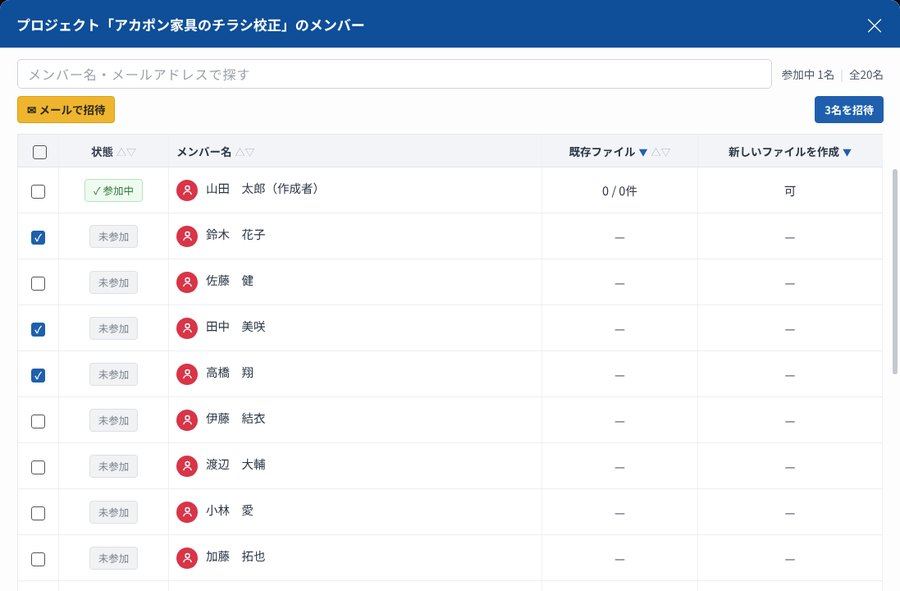Click the avatar icon of 伊藤 結衣
Screen dimensions: 900x591
pyautogui.click(x=187, y=420)
